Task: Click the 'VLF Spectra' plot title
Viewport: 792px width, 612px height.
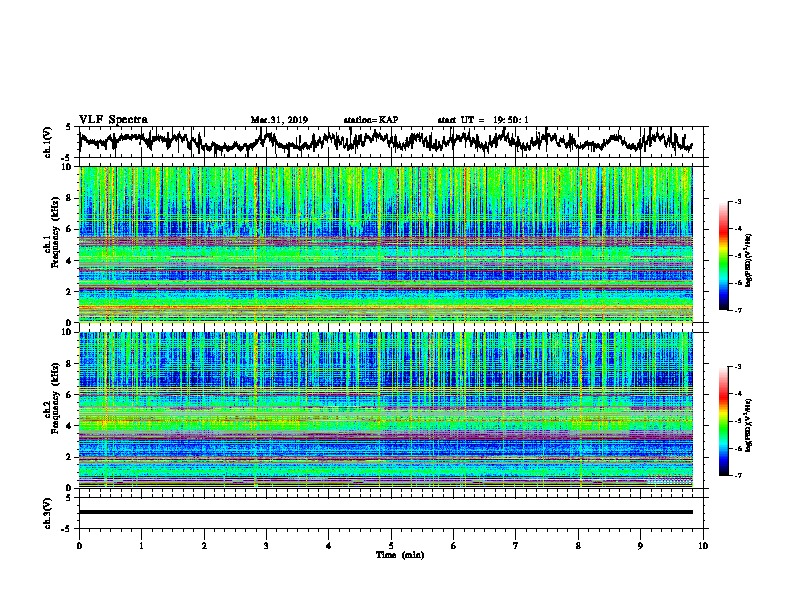Action: point(113,119)
